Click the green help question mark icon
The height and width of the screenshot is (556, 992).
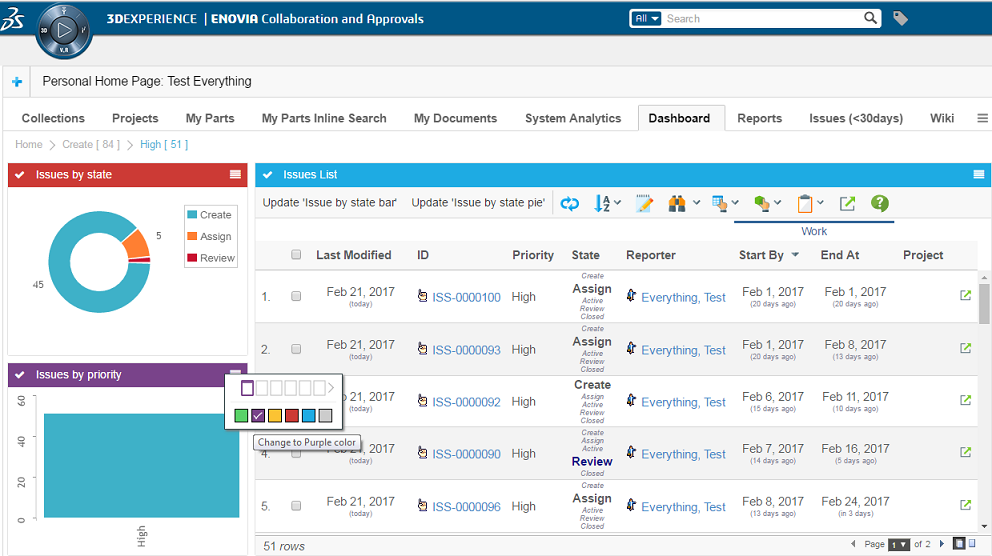coord(879,203)
